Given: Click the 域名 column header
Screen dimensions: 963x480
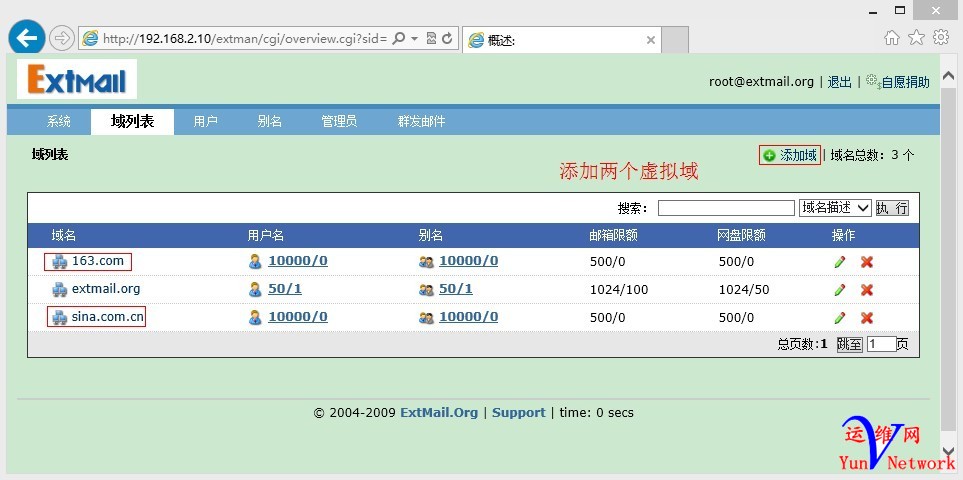Looking at the screenshot, I should tap(64, 236).
